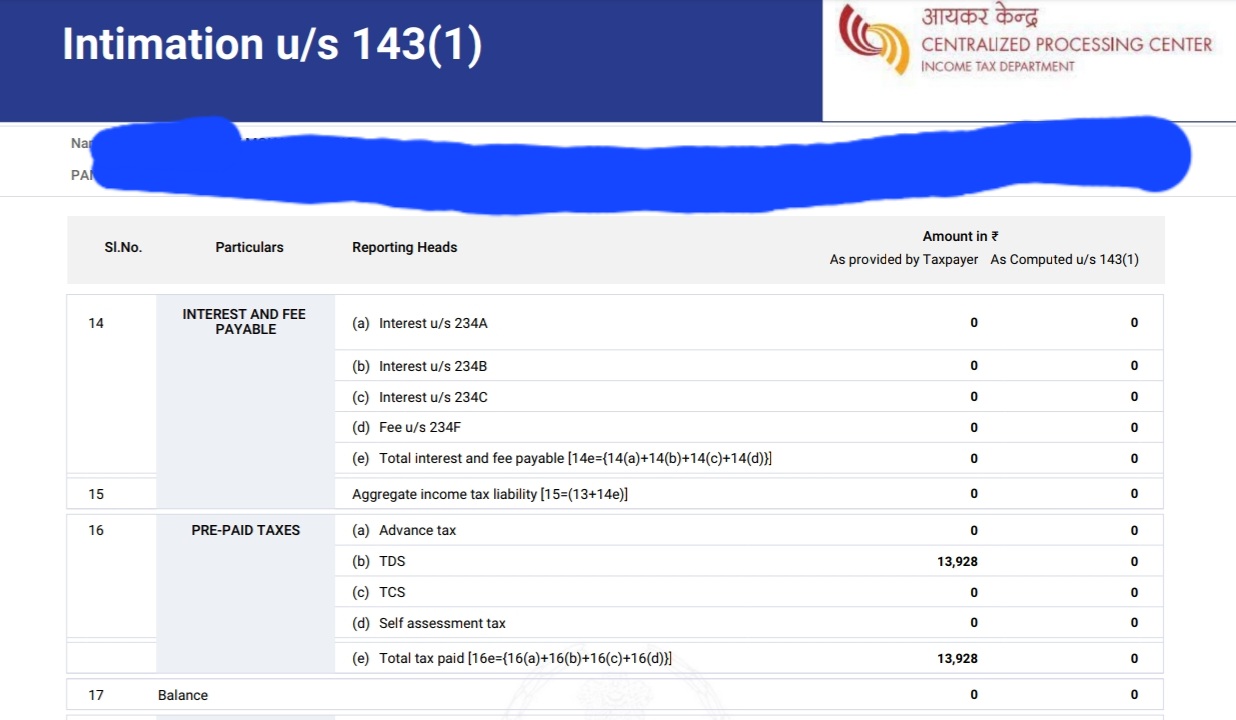Click the 'Reporting Heads' column header

(404, 247)
